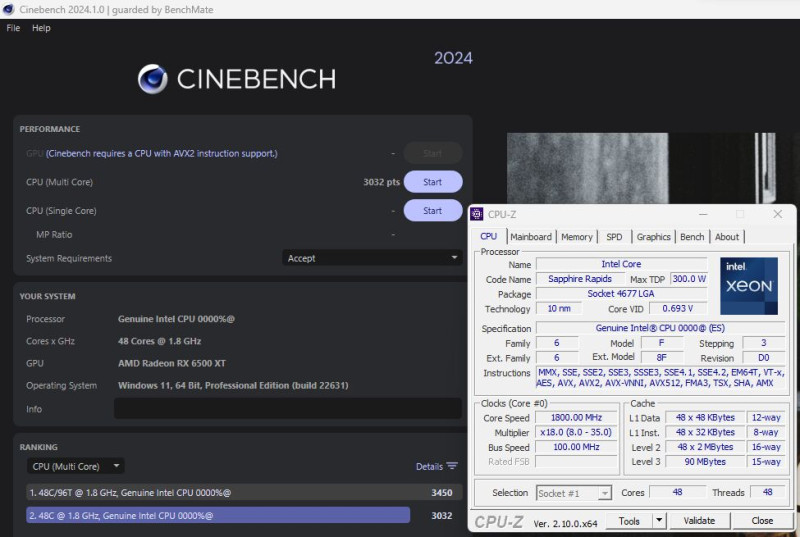Select the highlighted 48C ranking row

coord(244,516)
